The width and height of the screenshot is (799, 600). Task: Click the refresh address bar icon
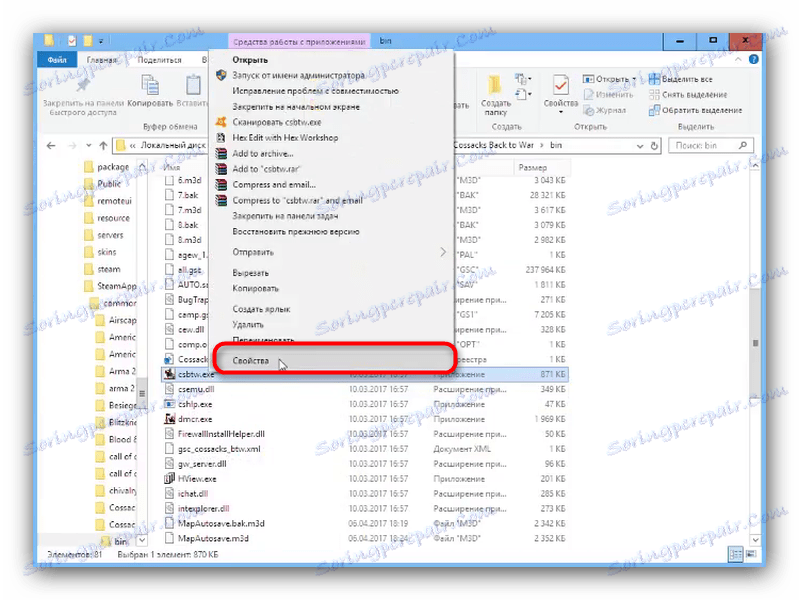click(654, 146)
